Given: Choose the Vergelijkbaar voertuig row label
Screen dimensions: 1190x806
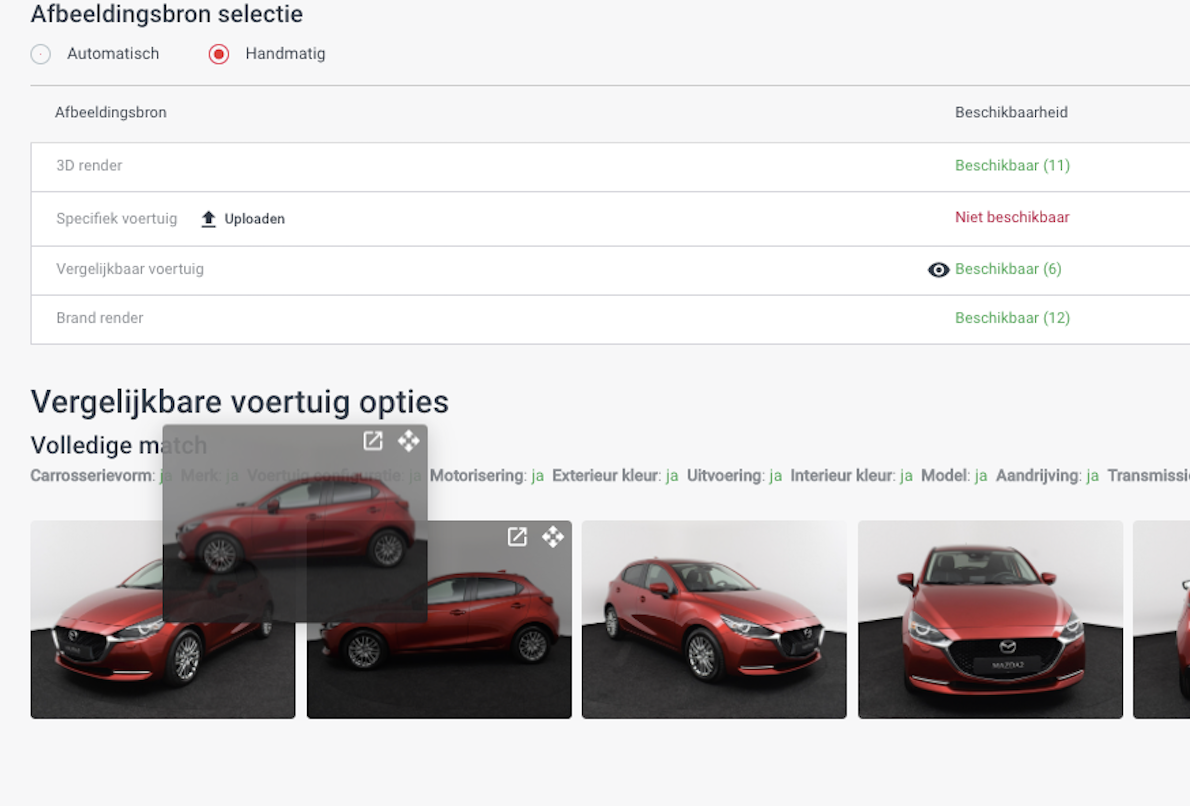Looking at the screenshot, I should 130,269.
